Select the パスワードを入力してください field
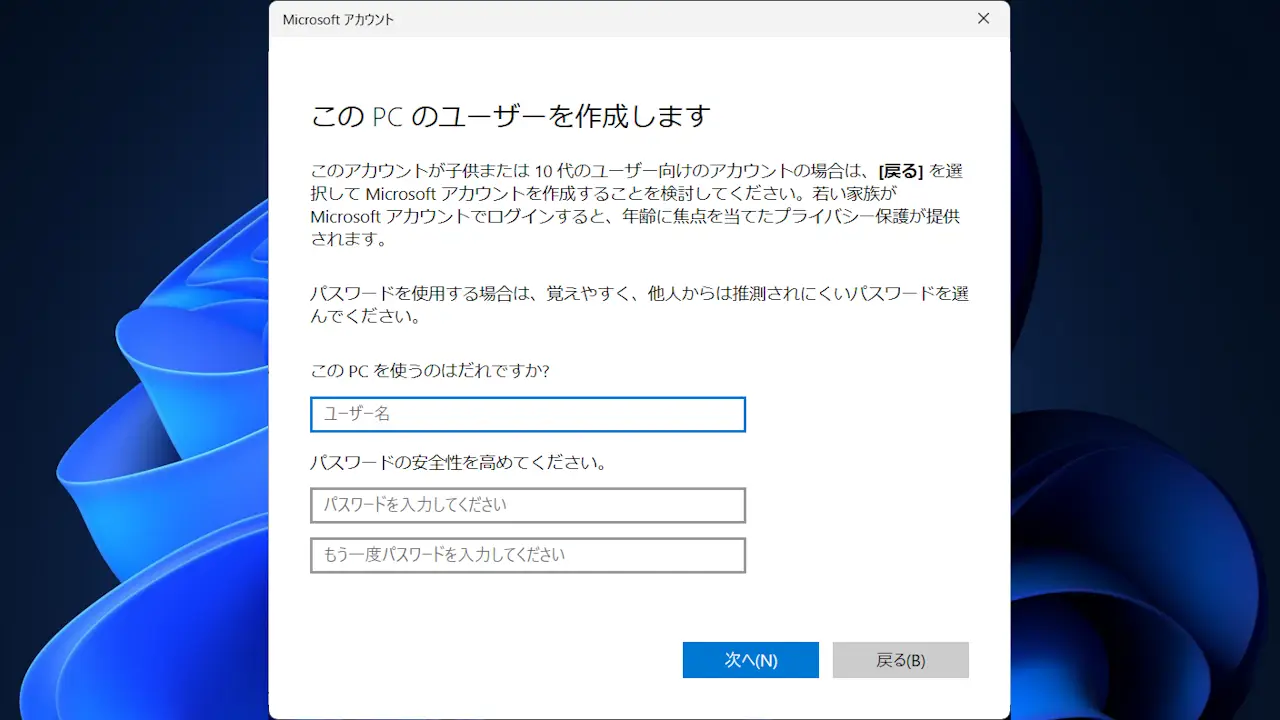Screen dimensions: 1280x720 527,505
